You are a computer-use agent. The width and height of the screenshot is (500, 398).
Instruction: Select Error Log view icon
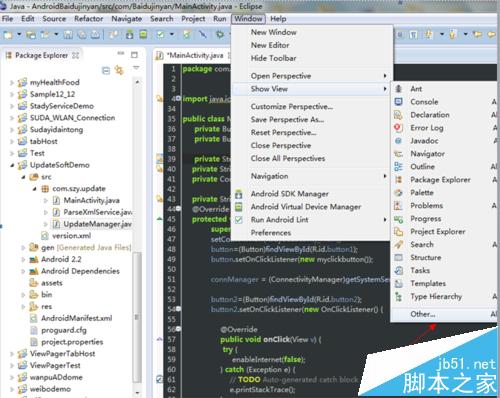pyautogui.click(x=398, y=128)
